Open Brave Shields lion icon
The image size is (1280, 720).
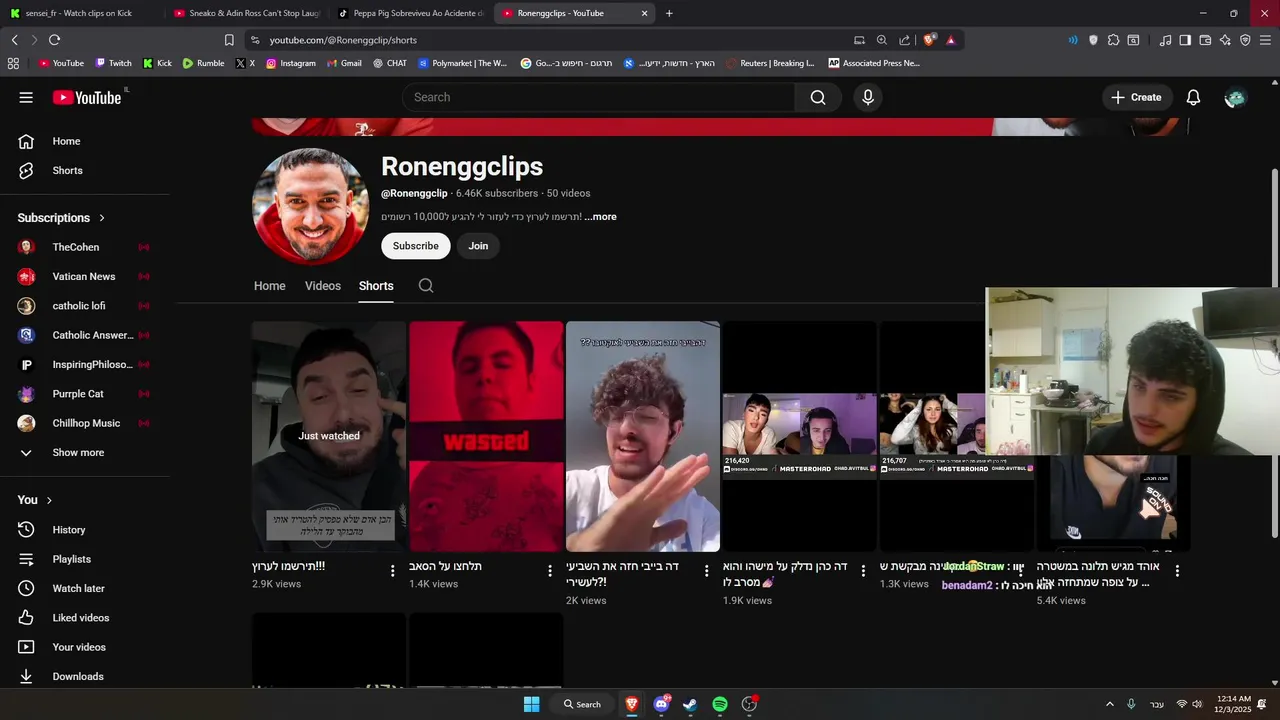[929, 40]
